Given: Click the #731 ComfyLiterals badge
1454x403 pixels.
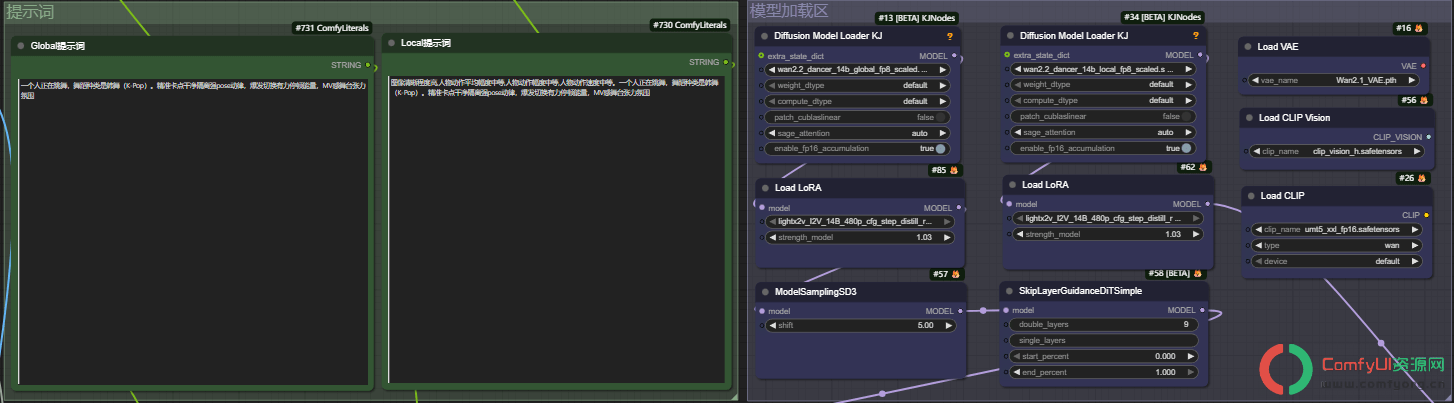Looking at the screenshot, I should (332, 28).
